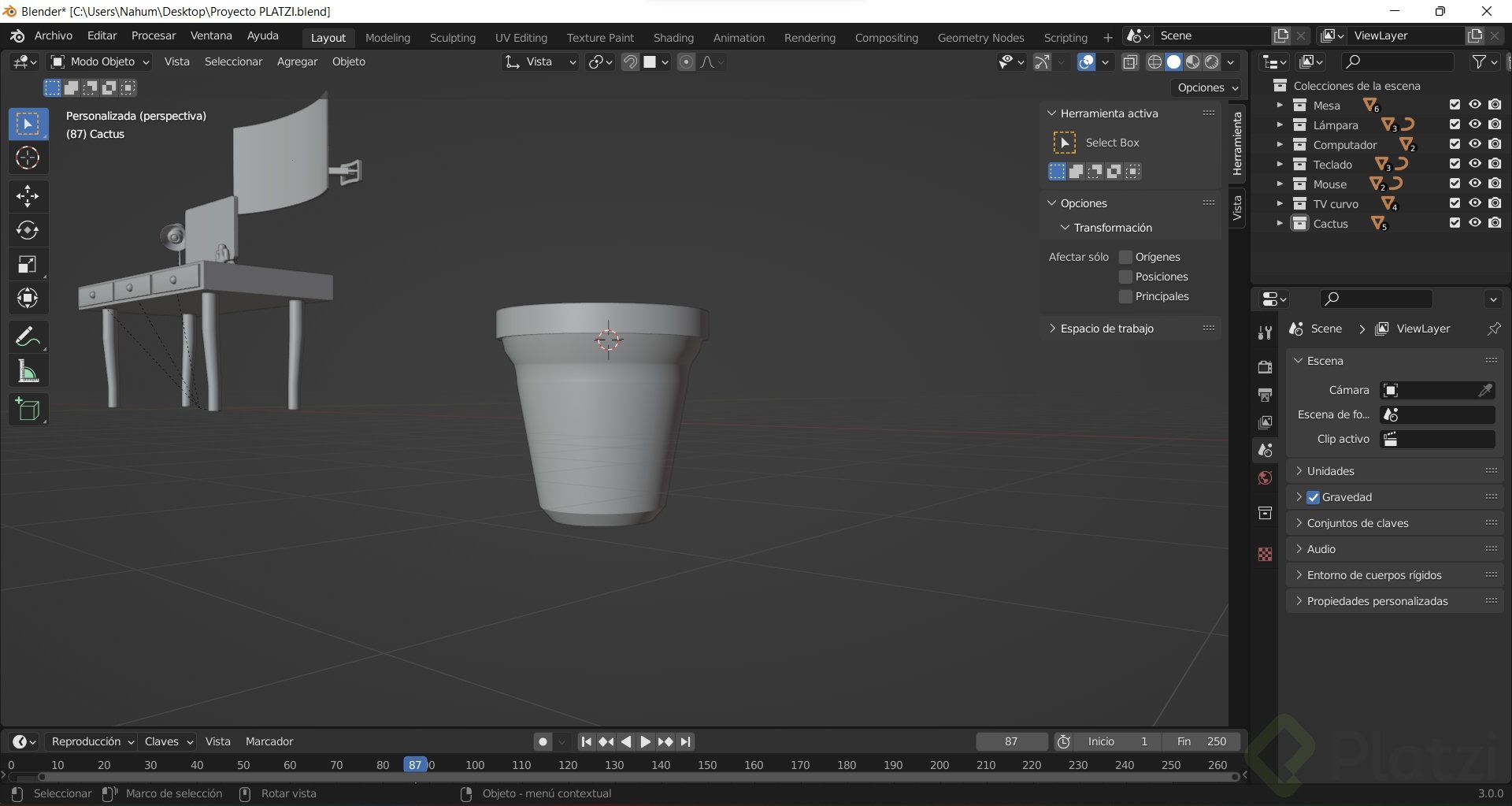The width and height of the screenshot is (1512, 806).
Task: Open the World properties tab icon
Action: (1265, 478)
